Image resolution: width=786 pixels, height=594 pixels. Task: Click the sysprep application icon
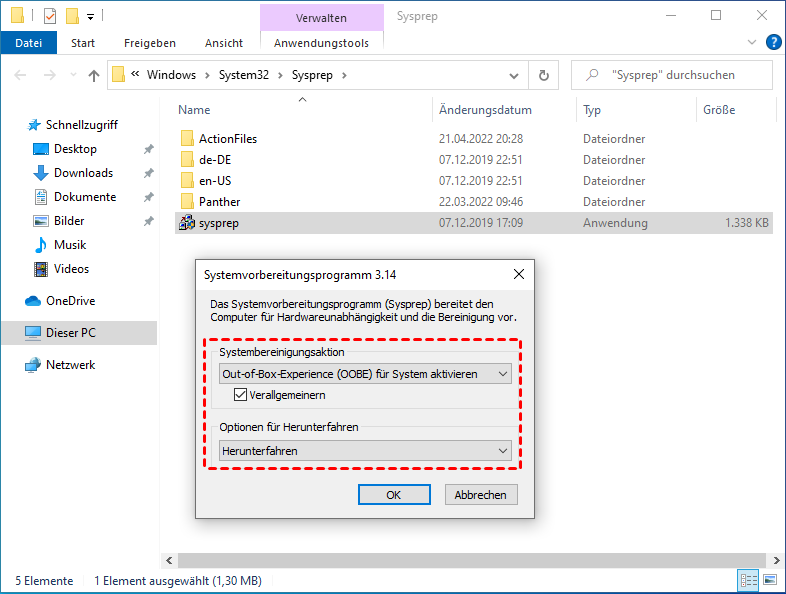coord(186,223)
